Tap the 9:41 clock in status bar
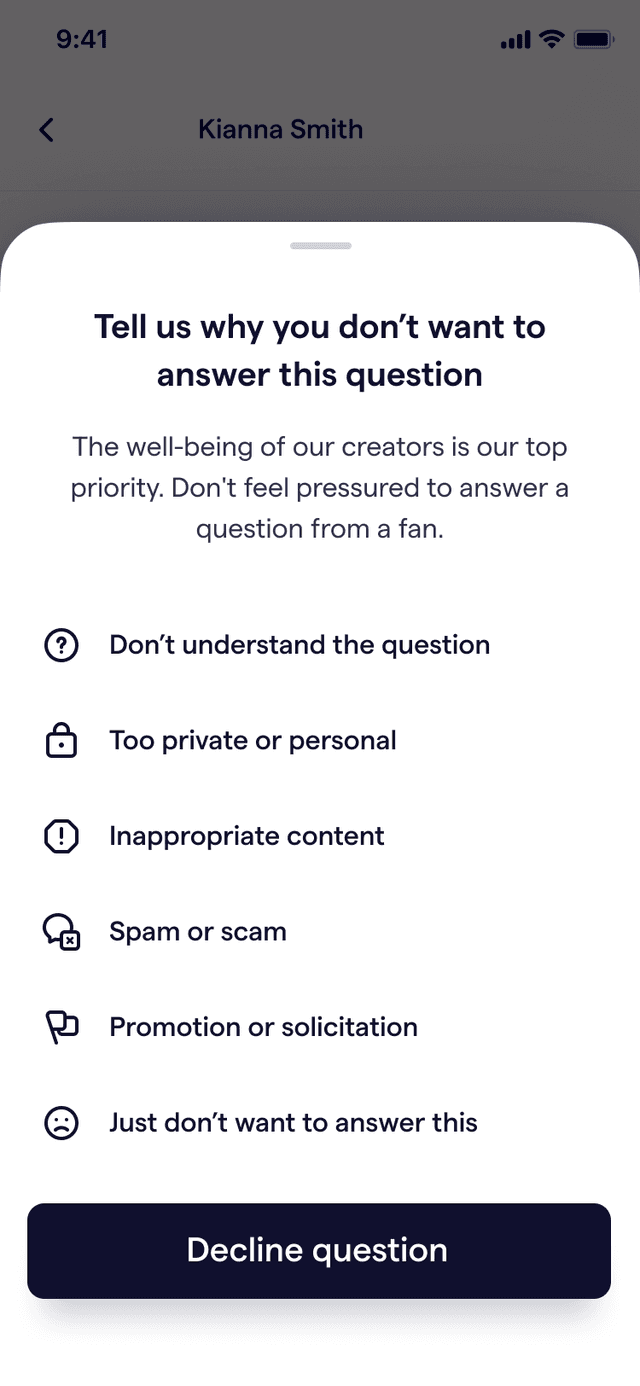This screenshot has width=640, height=1386. pyautogui.click(x=82, y=40)
